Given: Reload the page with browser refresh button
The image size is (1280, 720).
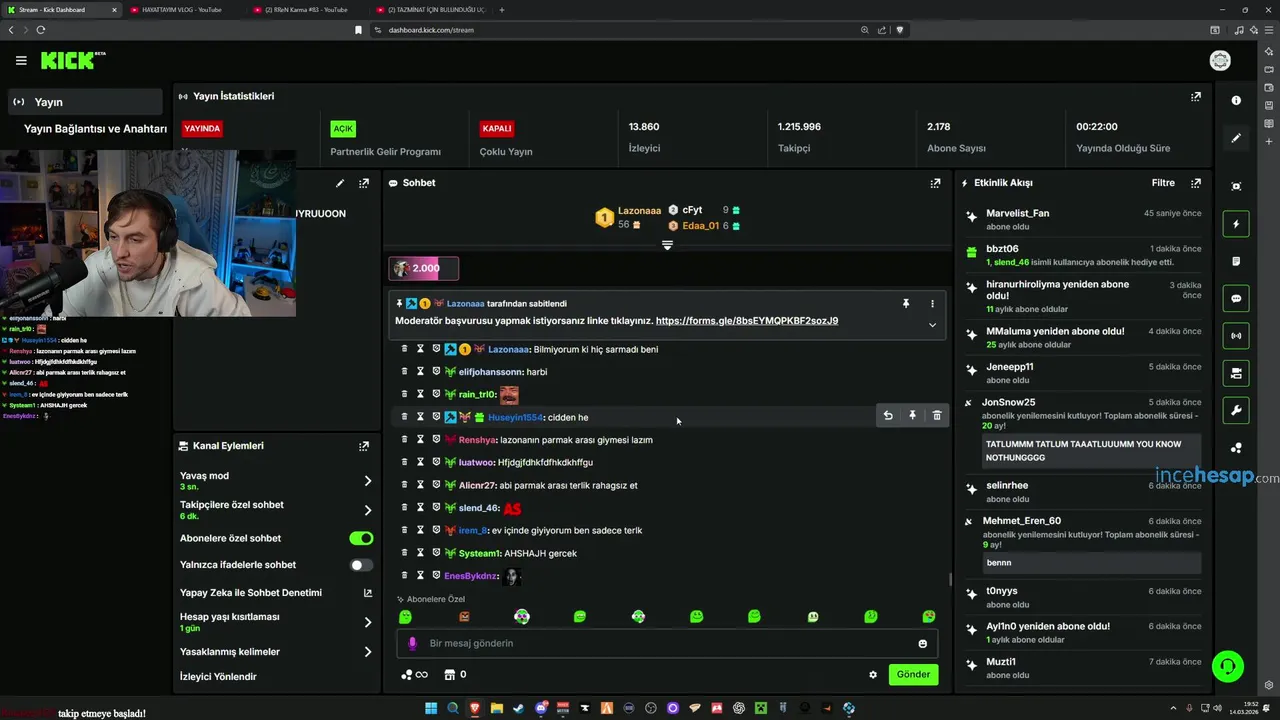Looking at the screenshot, I should pyautogui.click(x=41, y=30).
